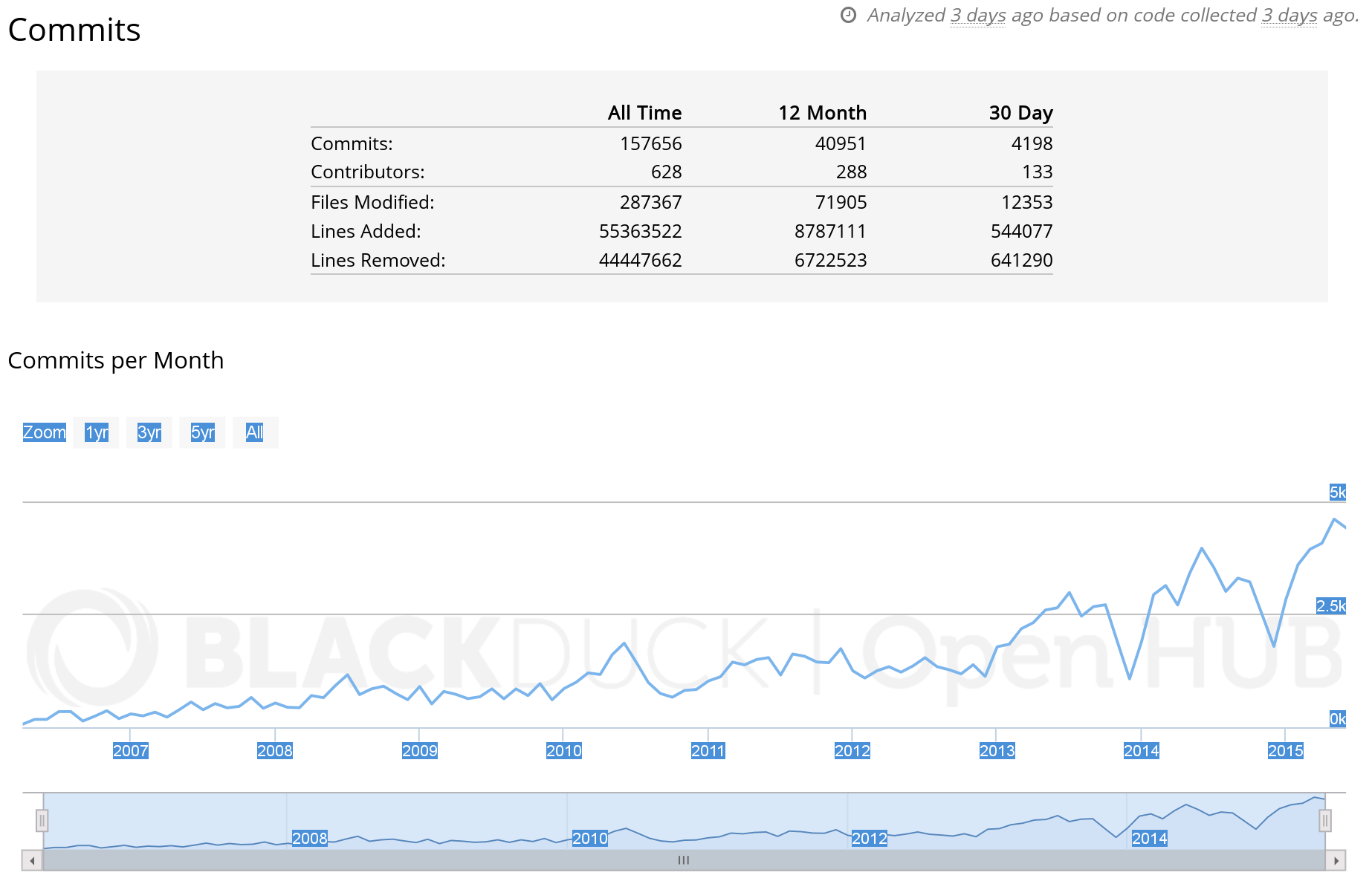1372x884 pixels.
Task: Click the first '3 days' analyzed link
Action: pyautogui.click(x=977, y=16)
